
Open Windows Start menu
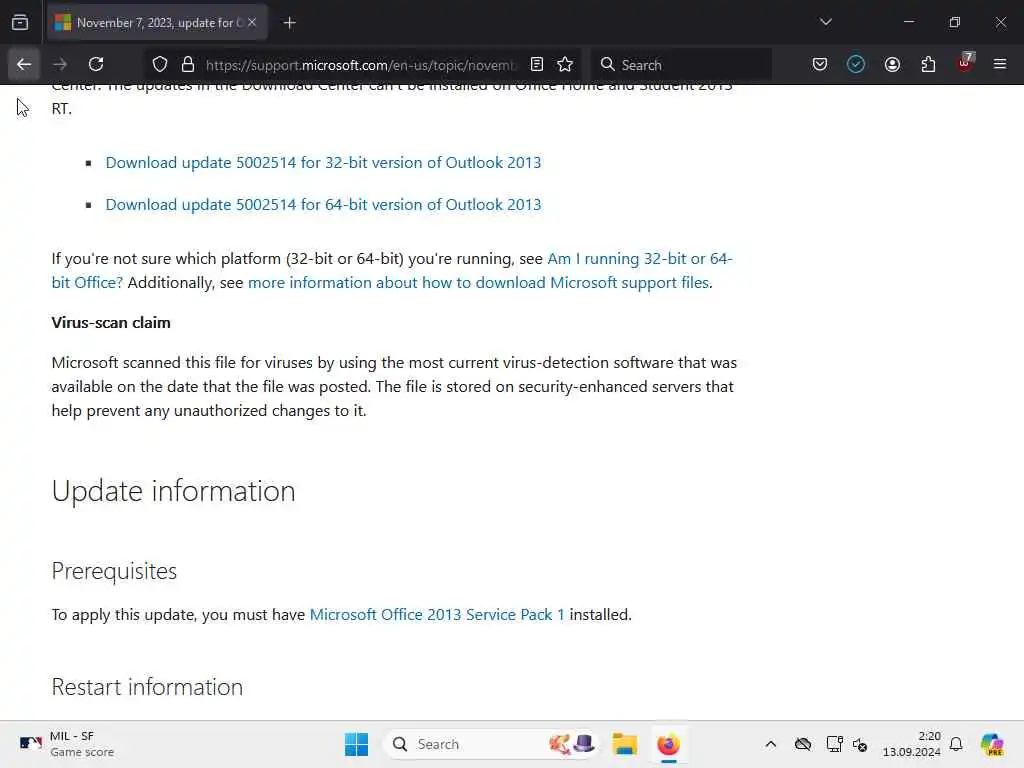click(x=357, y=744)
